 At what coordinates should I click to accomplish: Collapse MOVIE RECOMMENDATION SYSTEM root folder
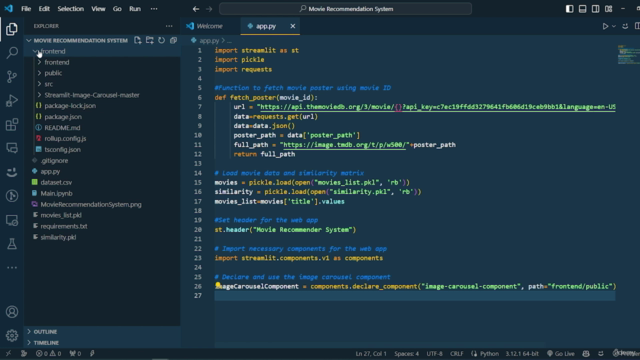pyautogui.click(x=80, y=40)
